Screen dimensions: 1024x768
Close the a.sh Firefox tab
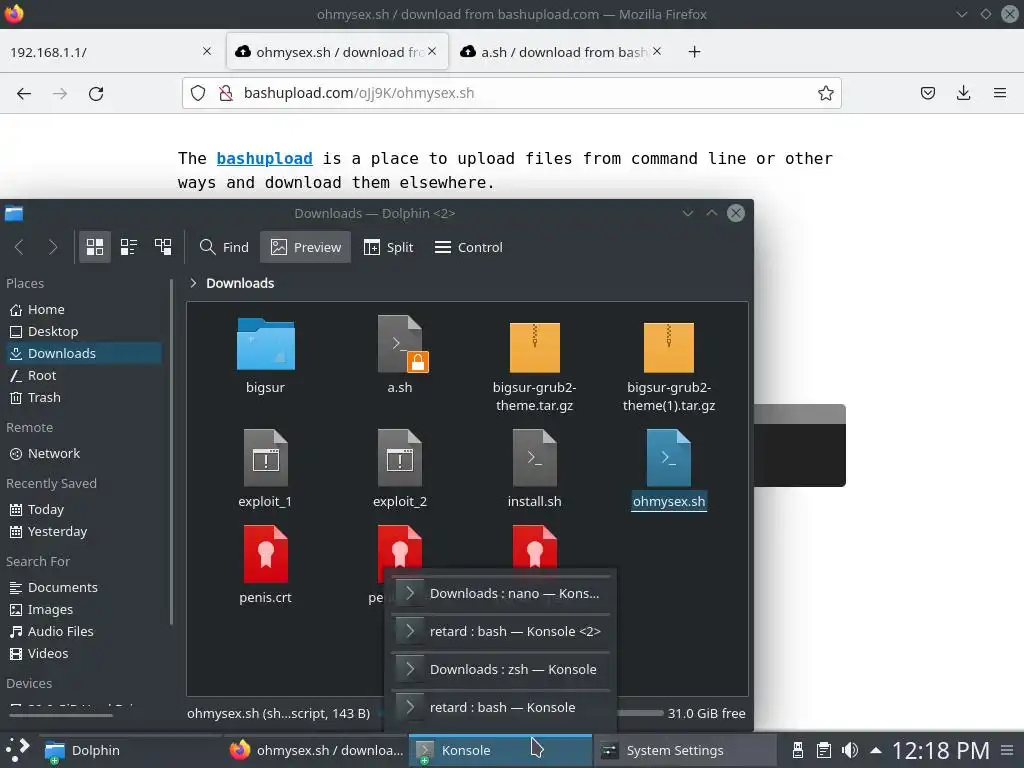tap(657, 51)
